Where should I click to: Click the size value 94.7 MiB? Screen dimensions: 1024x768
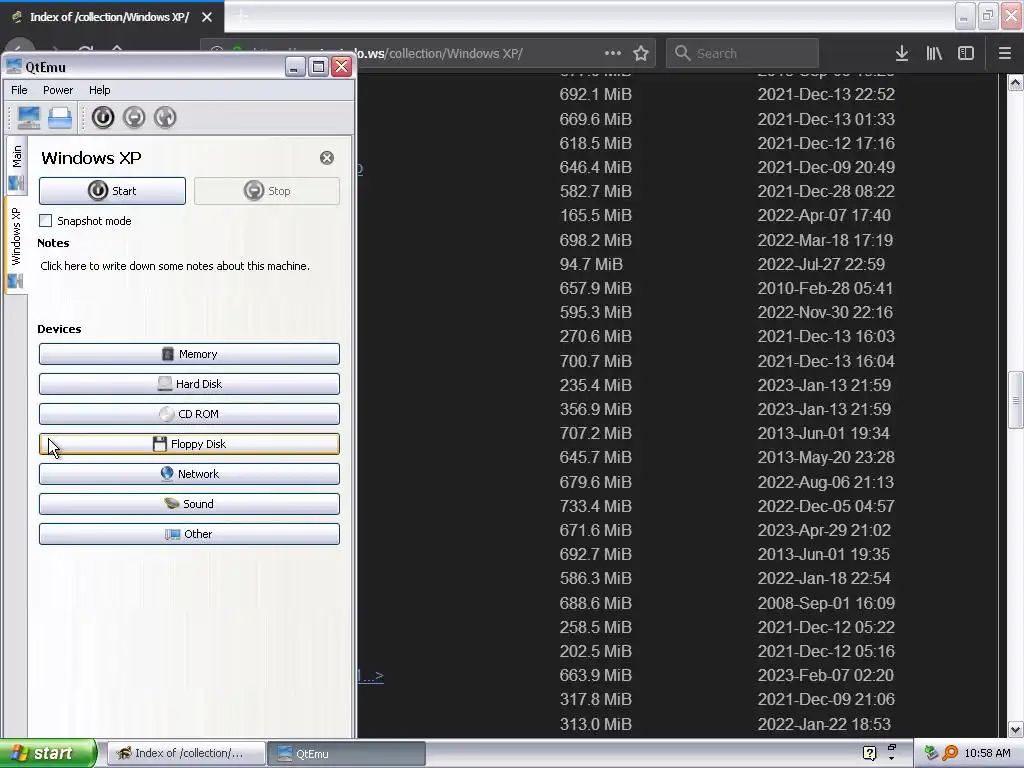tap(591, 264)
